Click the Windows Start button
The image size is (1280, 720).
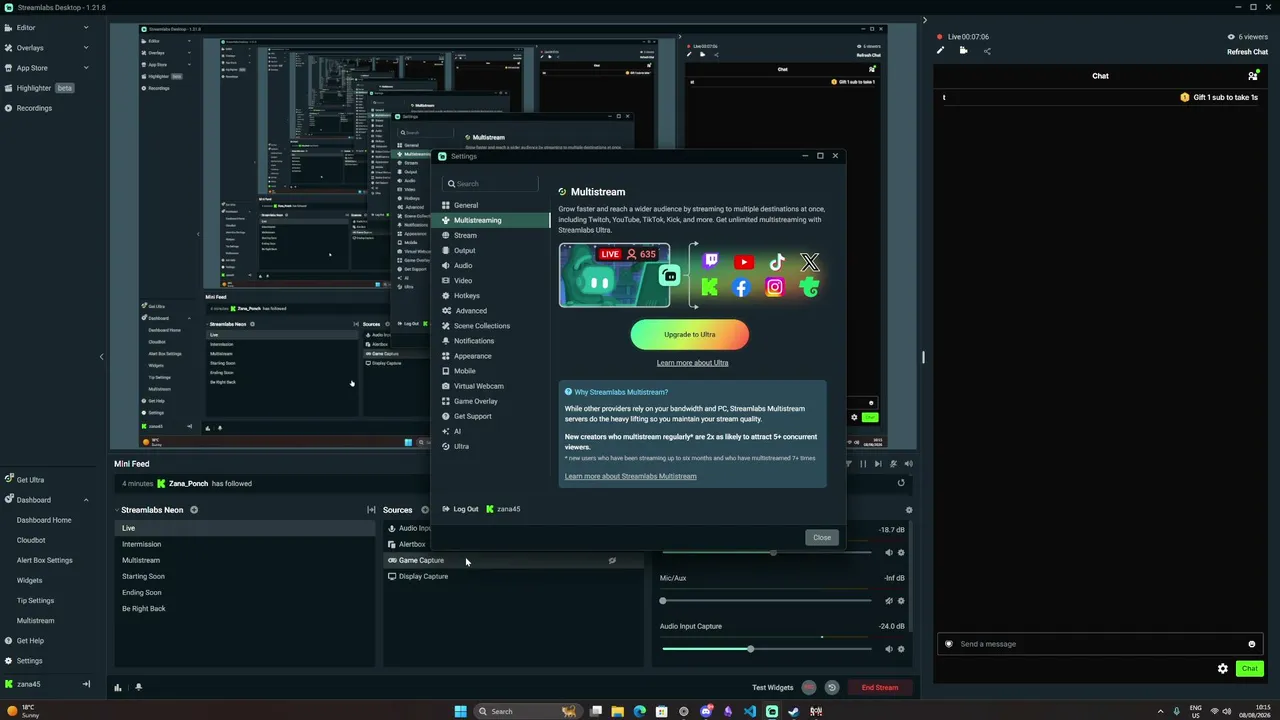[x=460, y=711]
